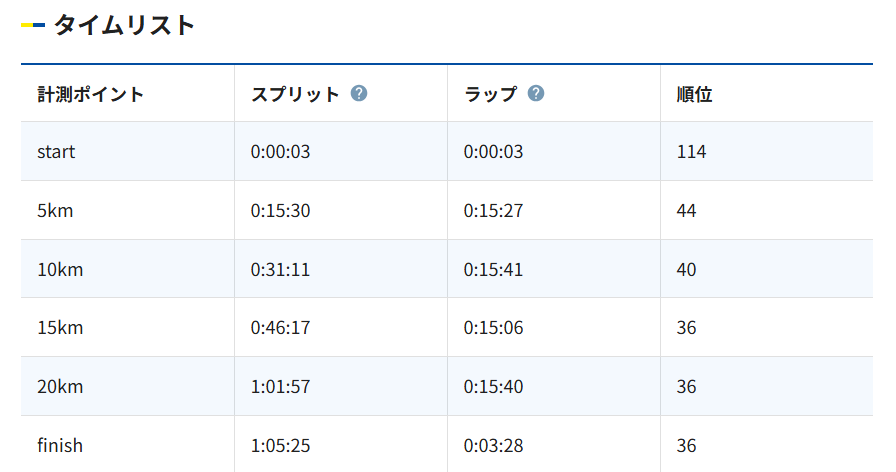Click the スプリット column header text

(295, 94)
